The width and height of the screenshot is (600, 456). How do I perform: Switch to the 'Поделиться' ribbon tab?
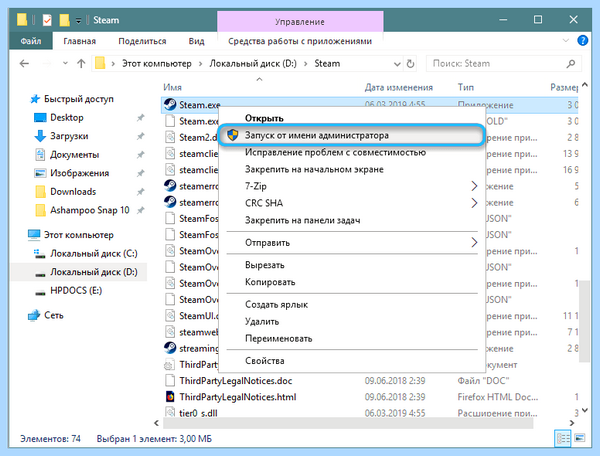point(142,41)
